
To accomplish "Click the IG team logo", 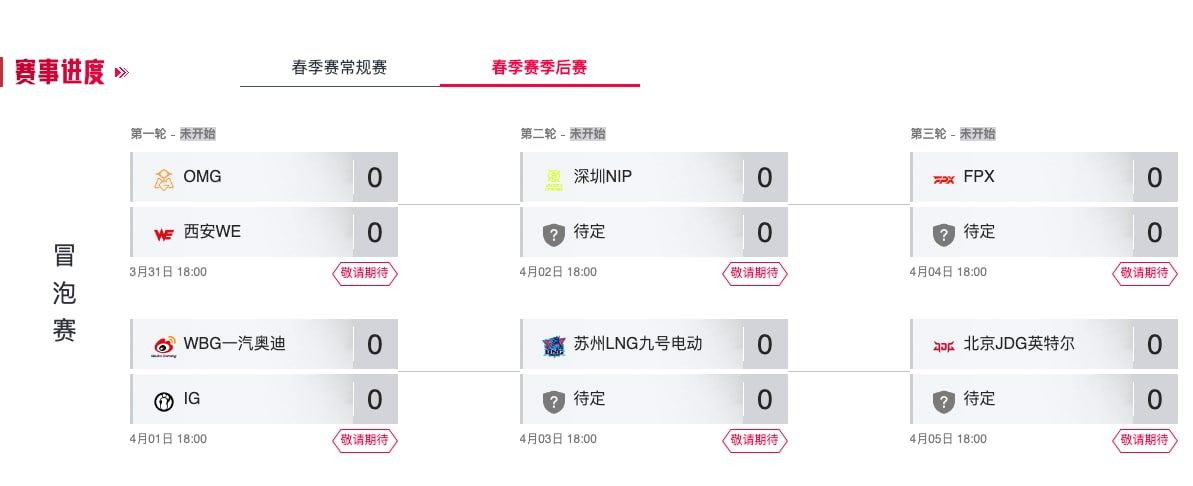I will [164, 401].
